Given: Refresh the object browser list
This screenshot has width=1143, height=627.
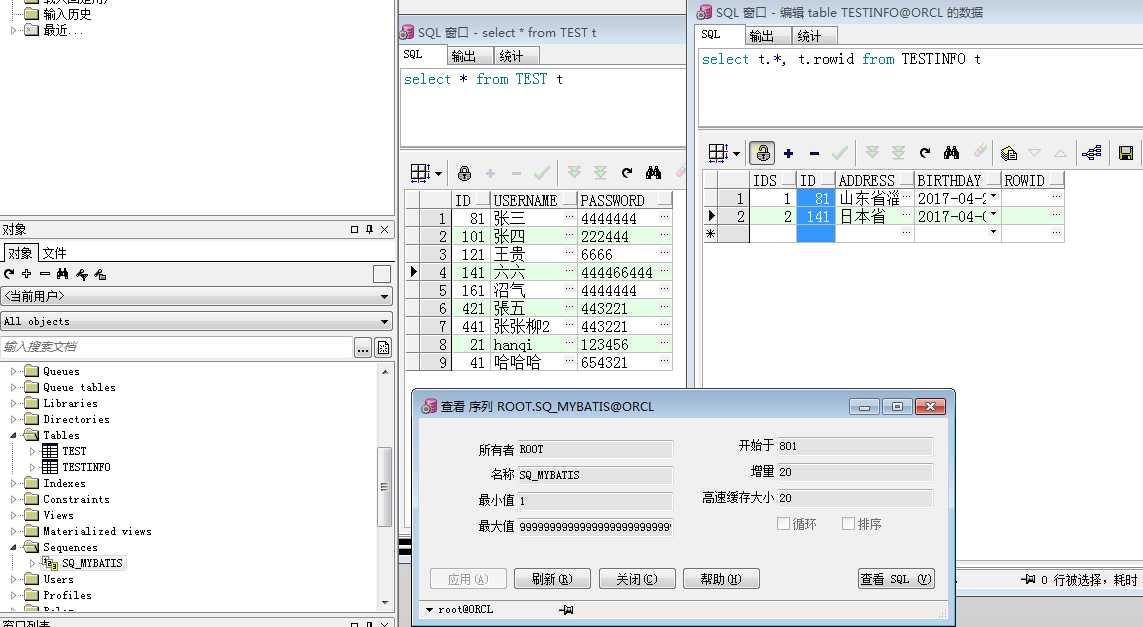Looking at the screenshot, I should [9, 274].
